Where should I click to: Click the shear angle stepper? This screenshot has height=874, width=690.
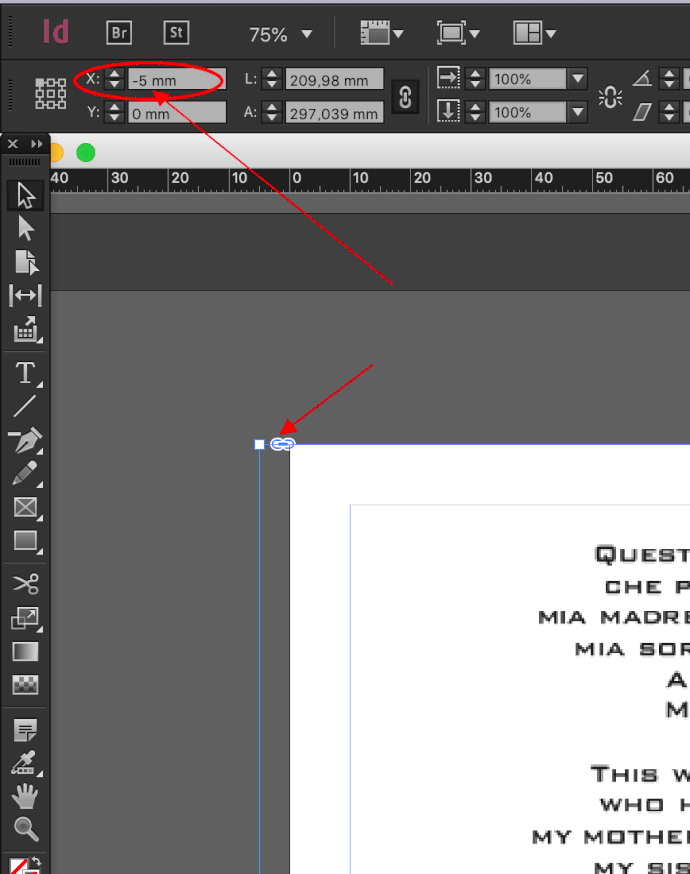point(669,111)
